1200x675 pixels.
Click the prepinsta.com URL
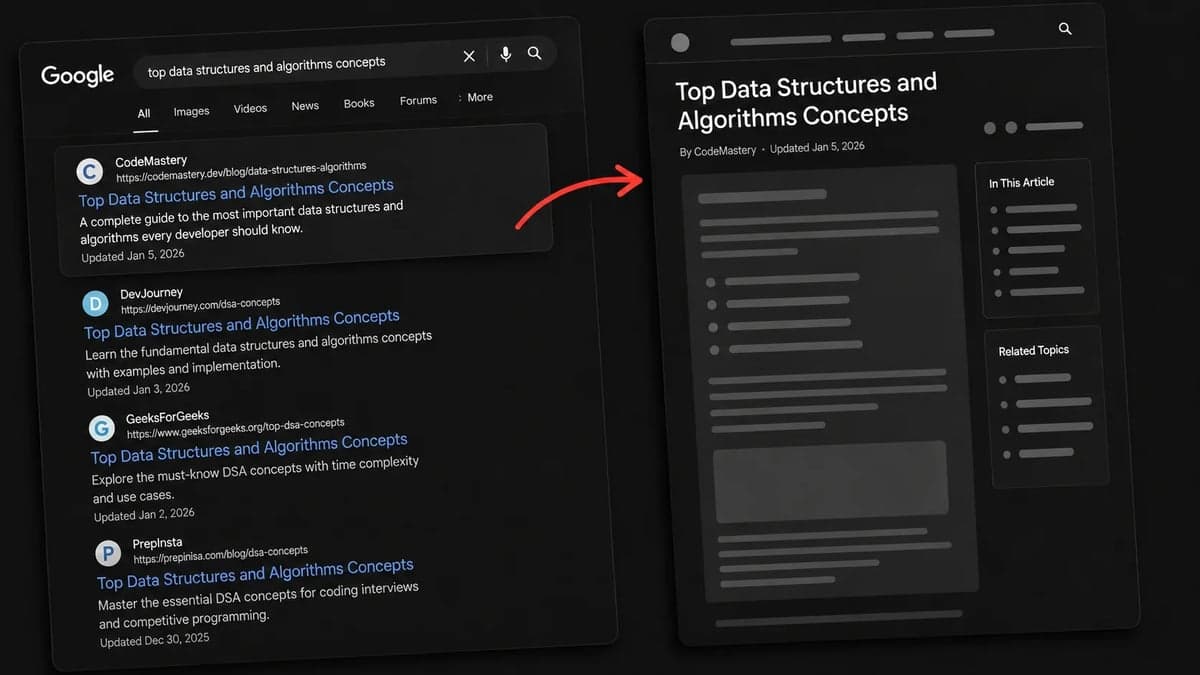tap(220, 555)
